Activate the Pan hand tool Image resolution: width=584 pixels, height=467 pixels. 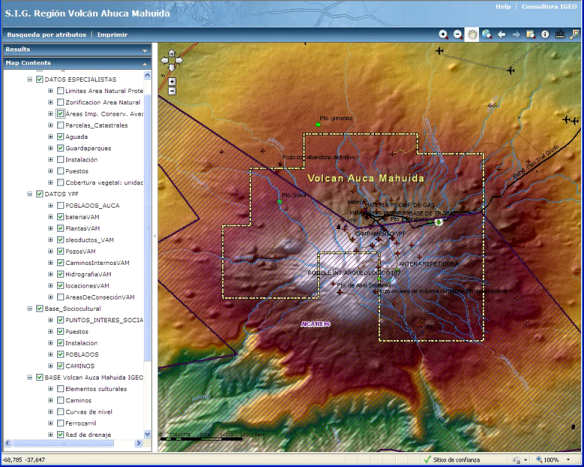pos(472,35)
